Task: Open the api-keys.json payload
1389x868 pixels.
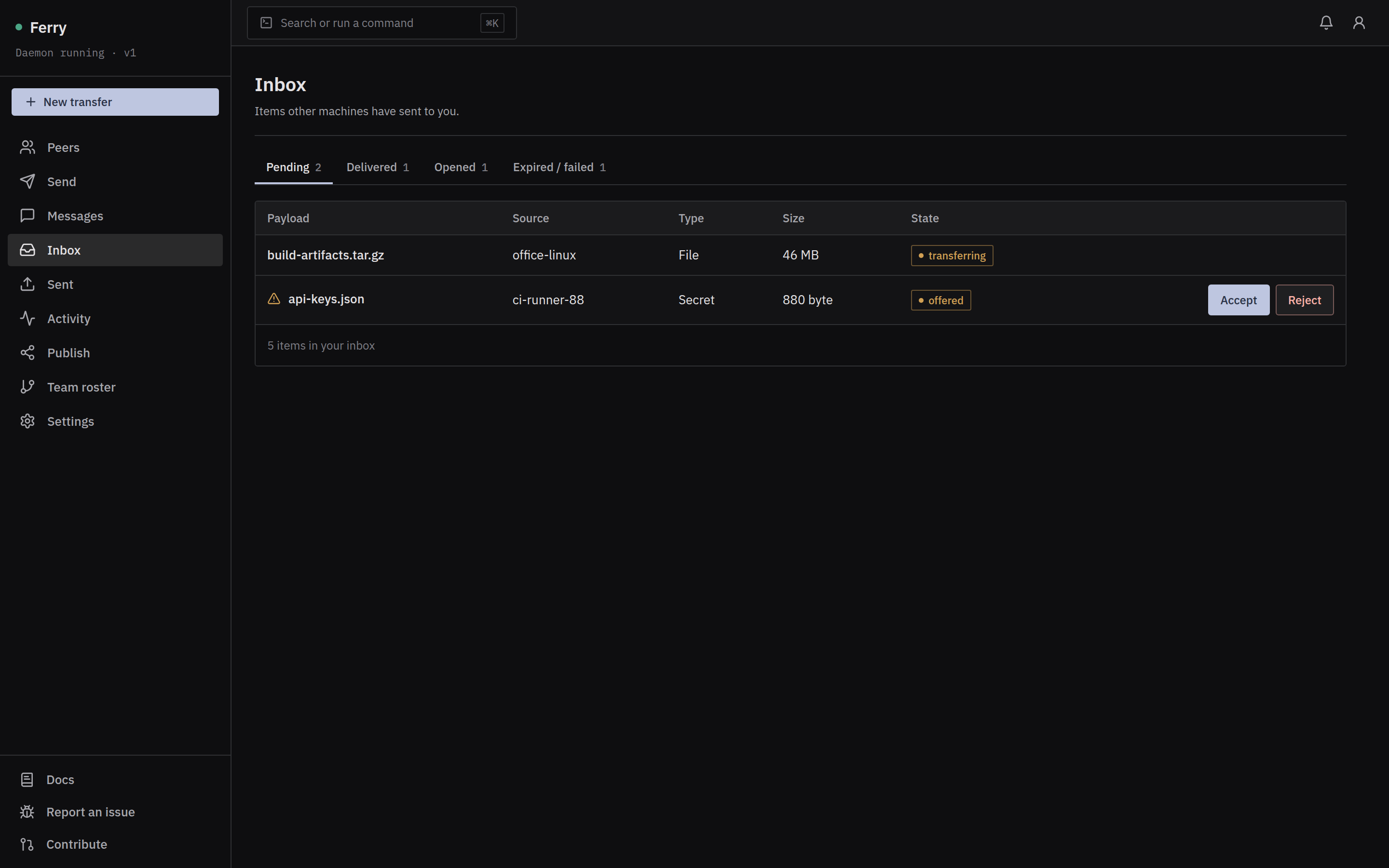Action: point(326,299)
